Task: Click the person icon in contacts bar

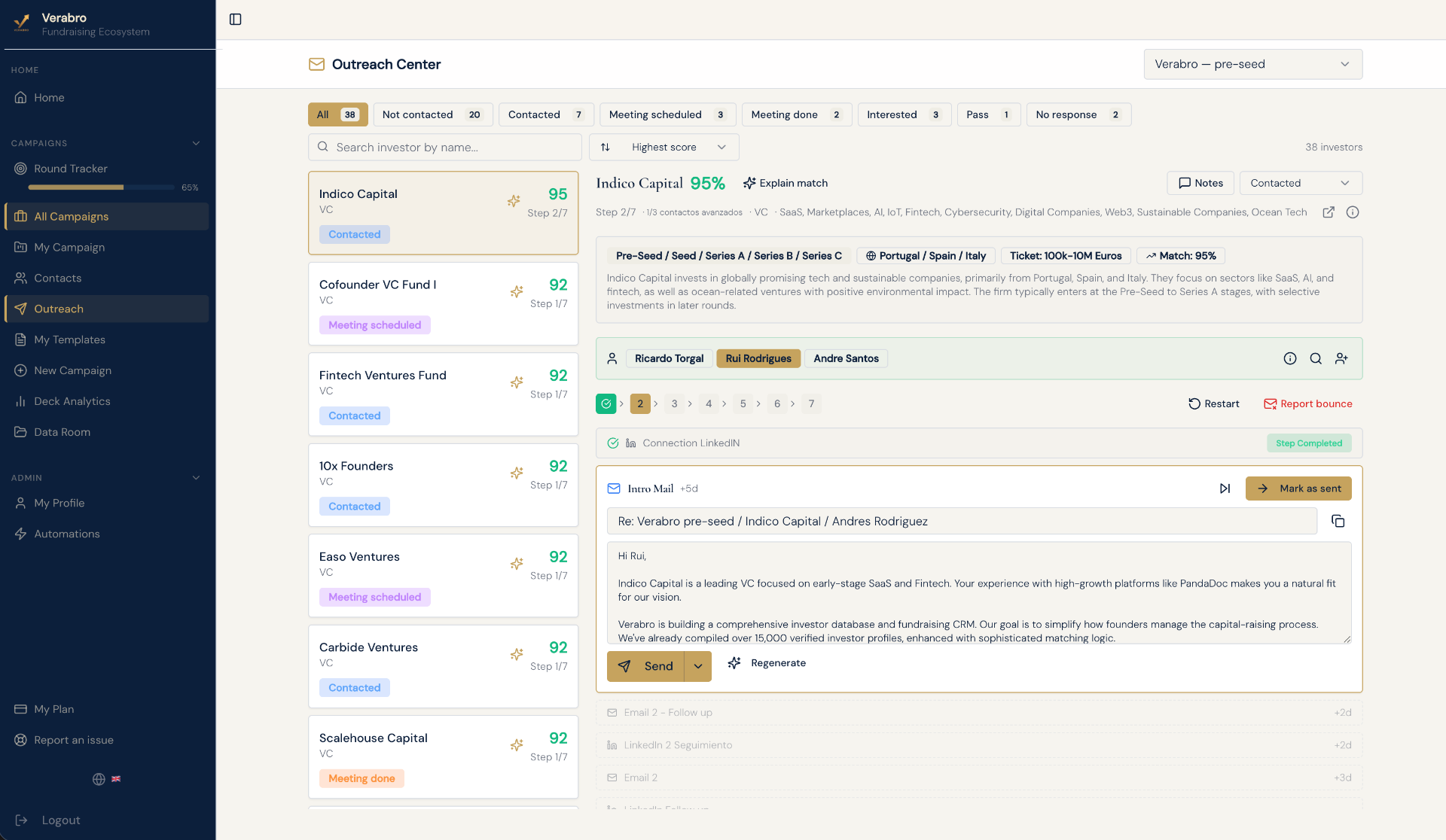Action: click(612, 358)
